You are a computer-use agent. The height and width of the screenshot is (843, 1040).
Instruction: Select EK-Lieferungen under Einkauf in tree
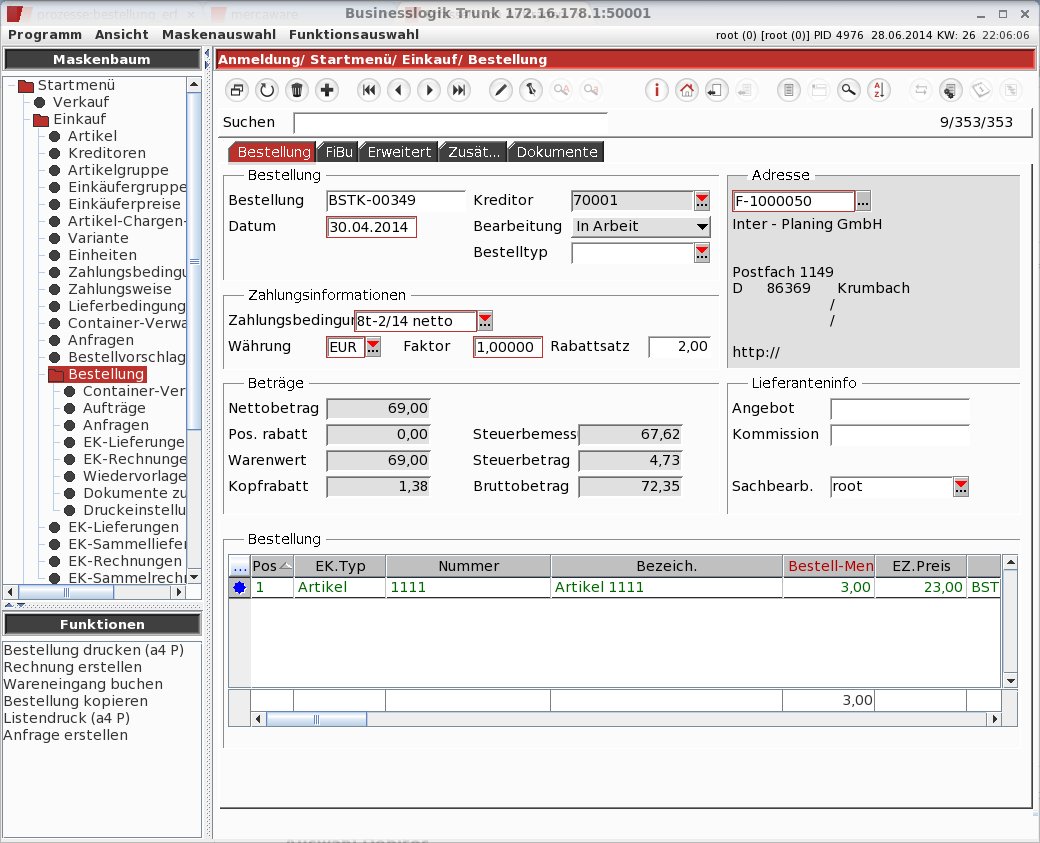(123, 527)
